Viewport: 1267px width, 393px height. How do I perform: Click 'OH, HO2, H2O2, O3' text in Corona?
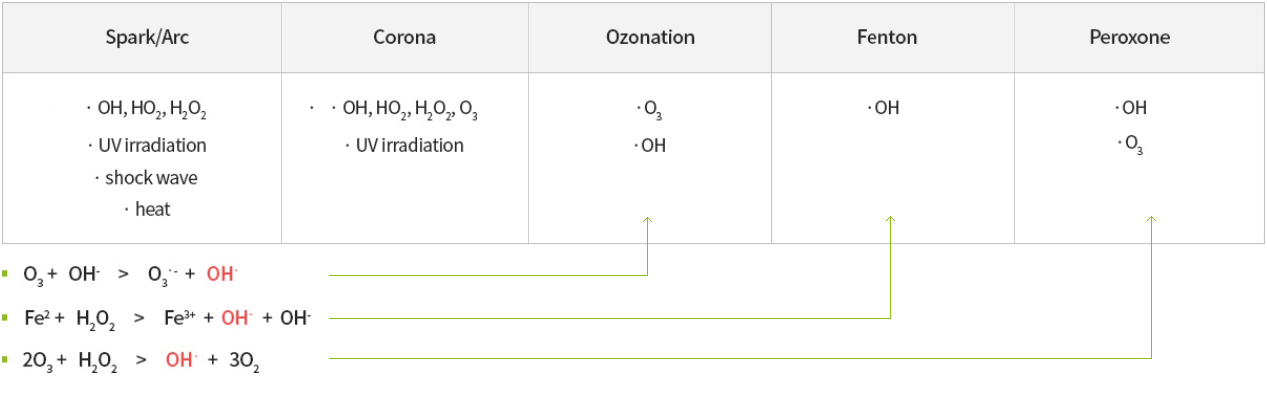[x=410, y=110]
